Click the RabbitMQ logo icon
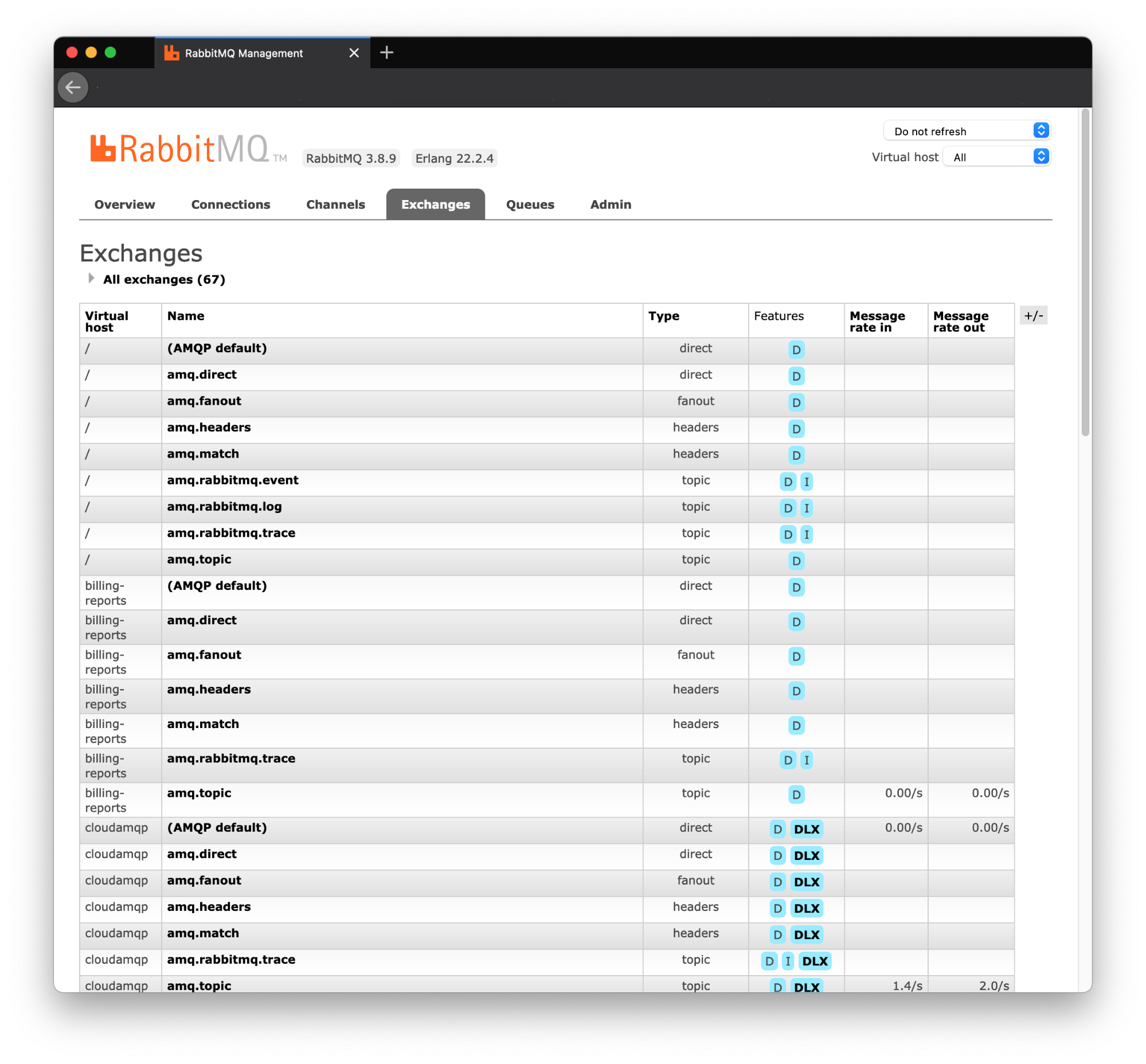This screenshot has height=1064, width=1146. (x=103, y=148)
